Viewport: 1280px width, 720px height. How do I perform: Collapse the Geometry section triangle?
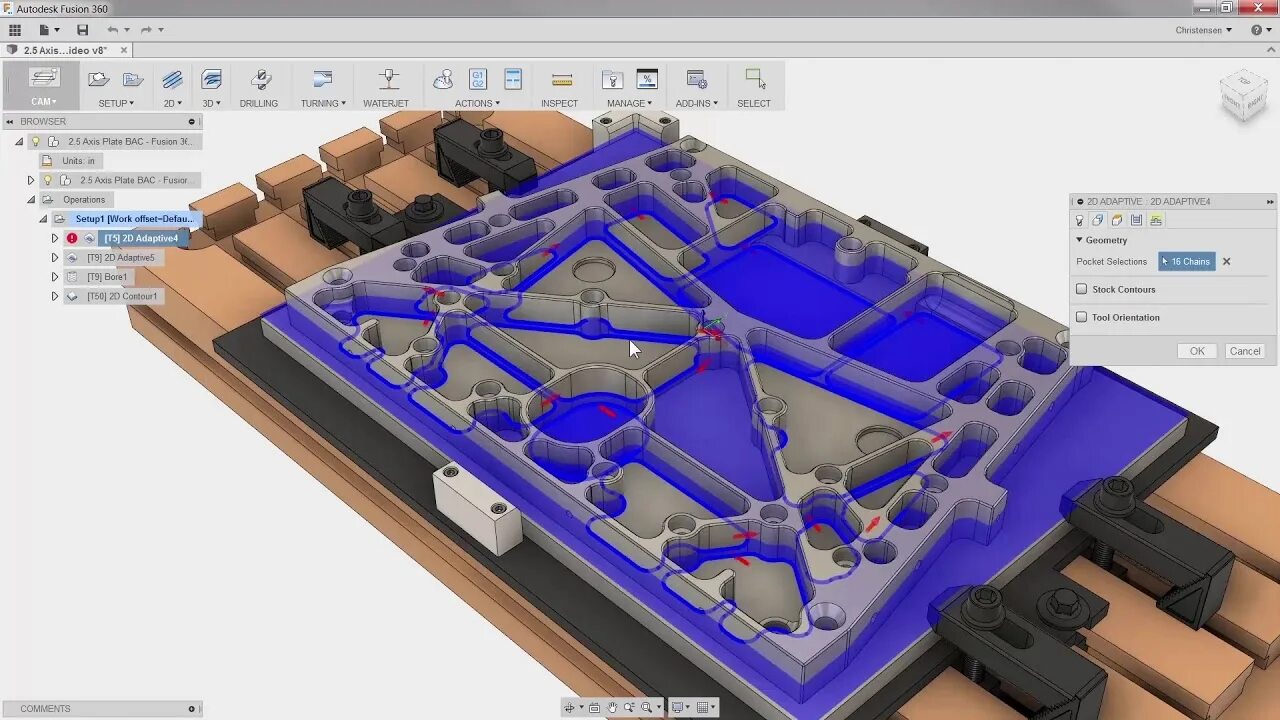(x=1080, y=240)
